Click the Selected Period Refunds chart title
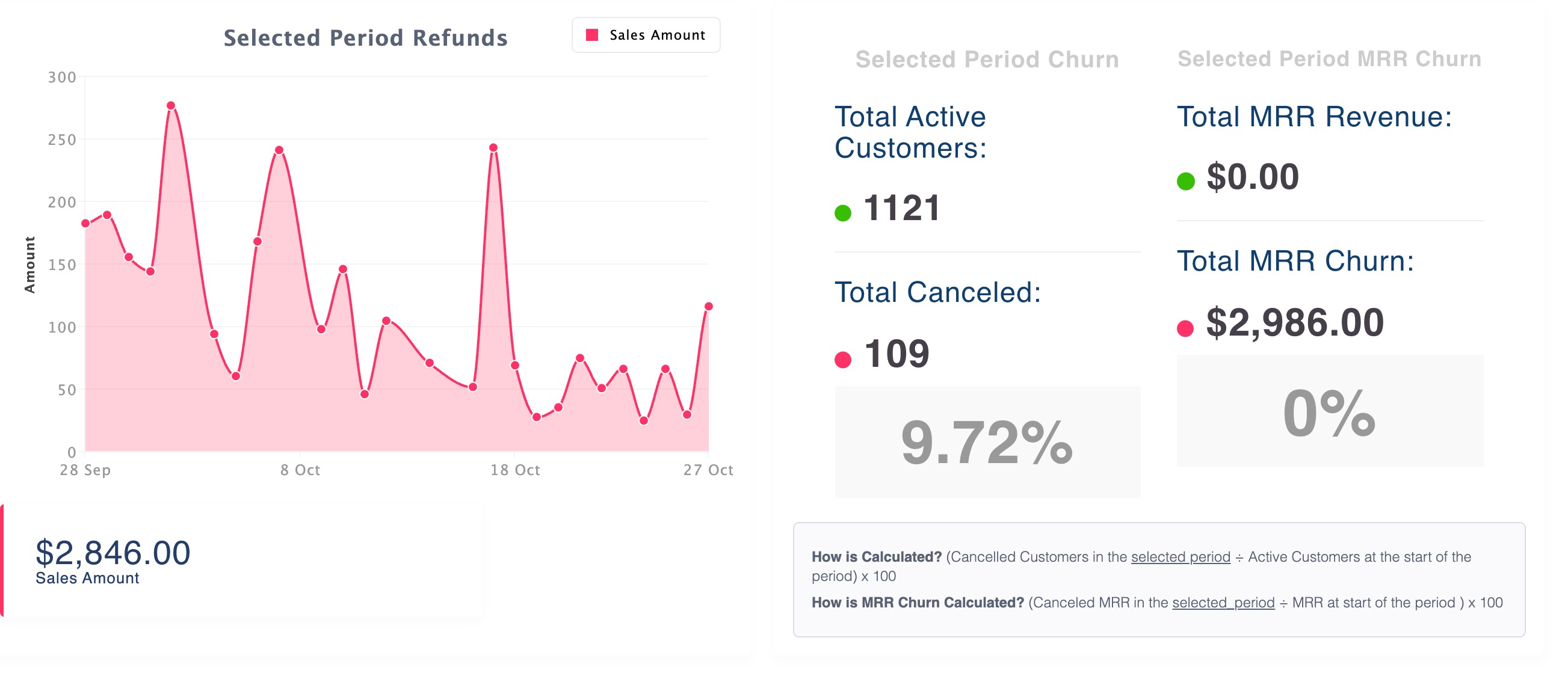This screenshot has width=1568, height=688. [365, 38]
